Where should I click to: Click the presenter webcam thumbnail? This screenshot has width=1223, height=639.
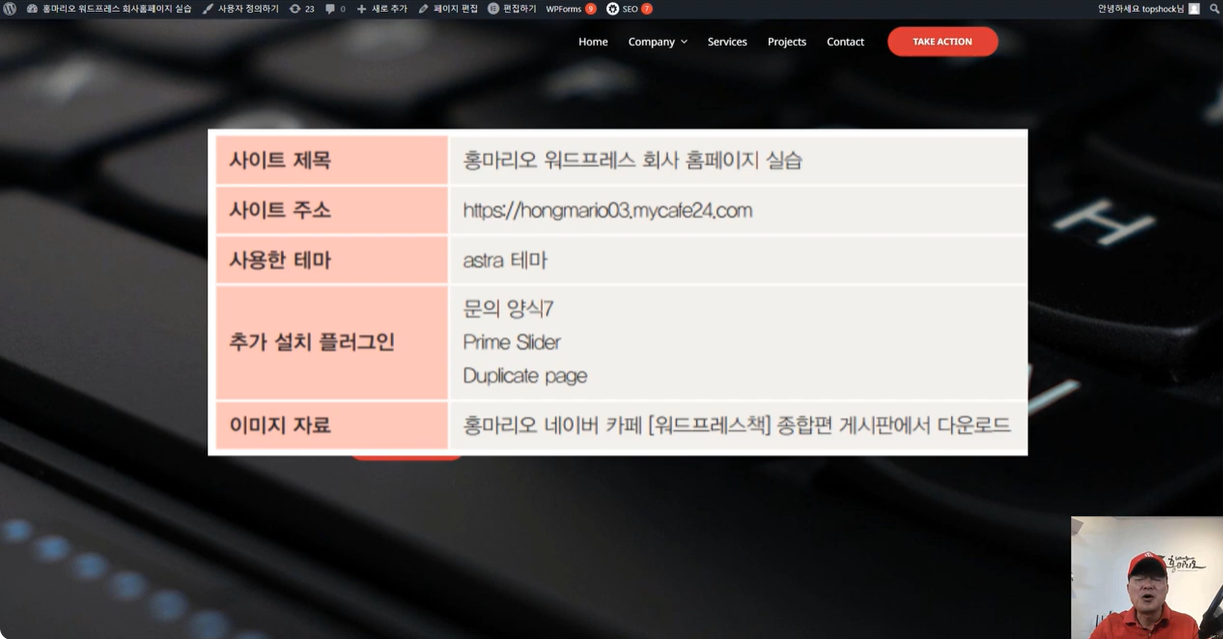pos(1147,578)
